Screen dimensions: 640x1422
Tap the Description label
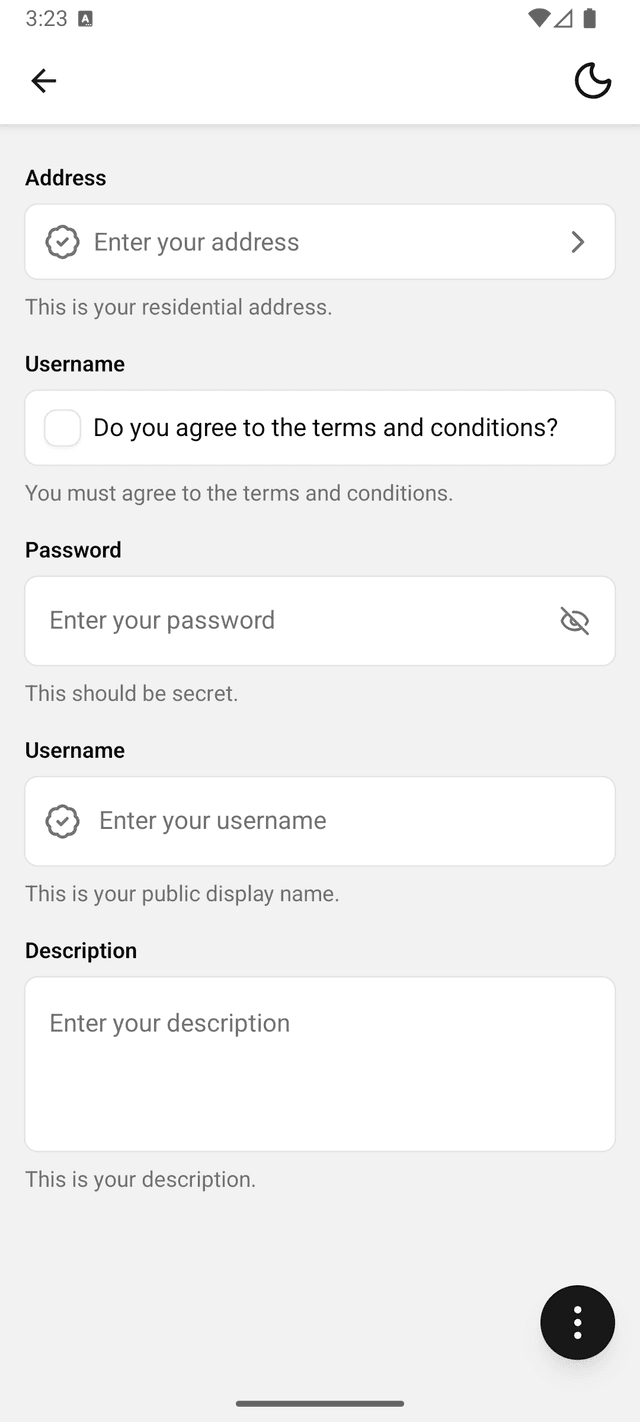81,951
